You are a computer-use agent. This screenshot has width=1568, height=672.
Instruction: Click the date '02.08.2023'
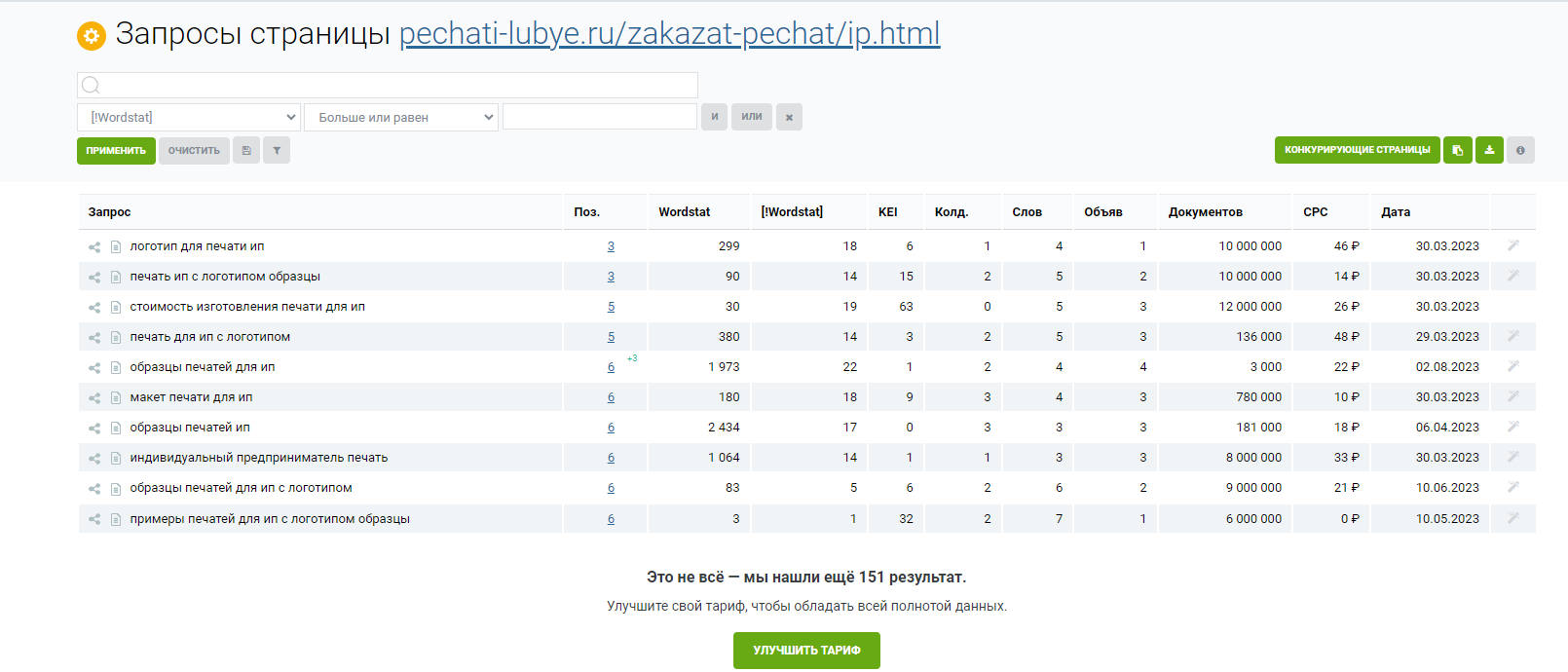click(1447, 367)
